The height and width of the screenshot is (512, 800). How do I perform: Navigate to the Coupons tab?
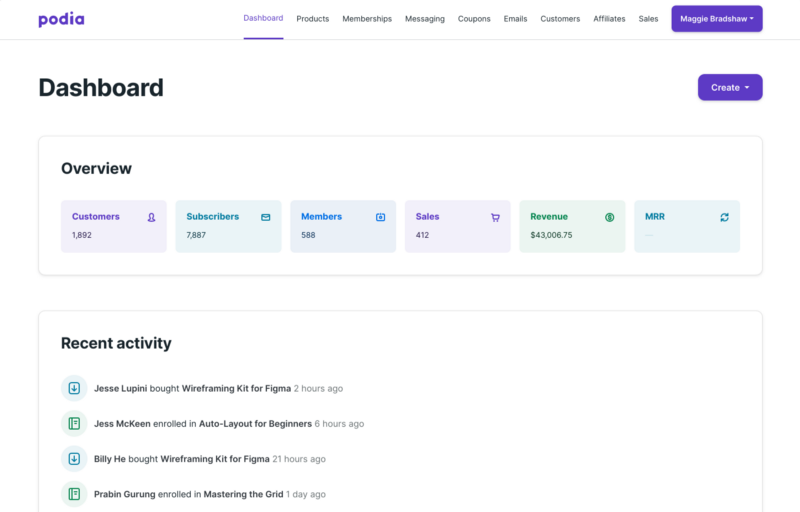click(474, 19)
